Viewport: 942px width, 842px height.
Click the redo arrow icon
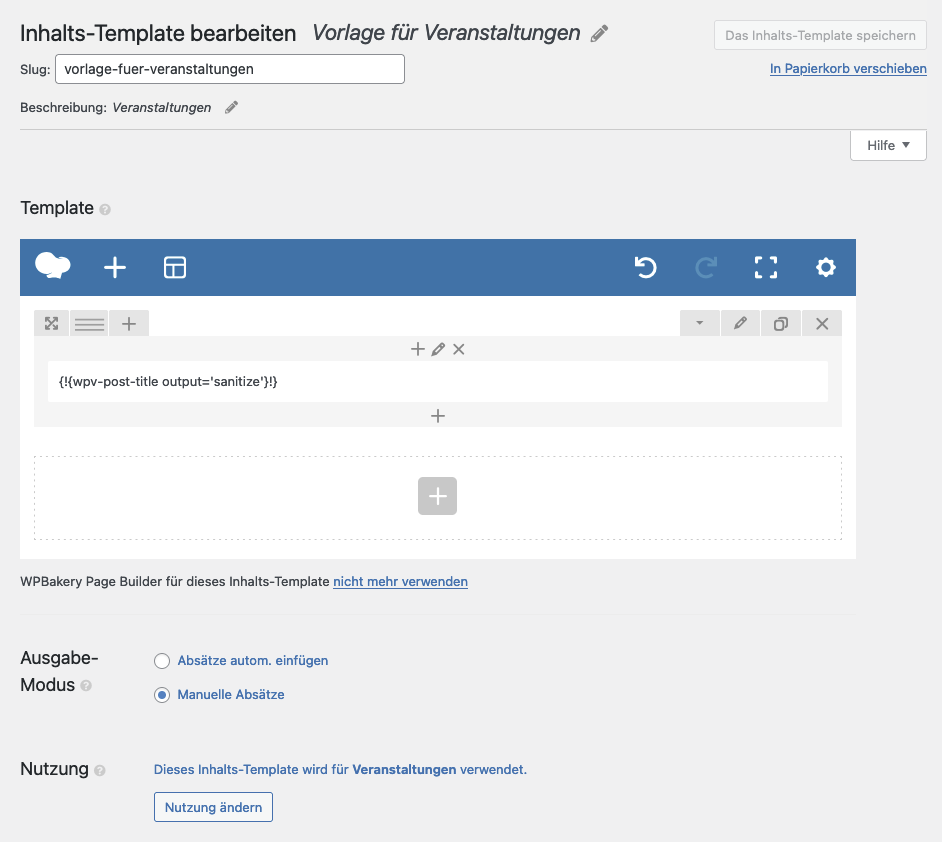(706, 267)
